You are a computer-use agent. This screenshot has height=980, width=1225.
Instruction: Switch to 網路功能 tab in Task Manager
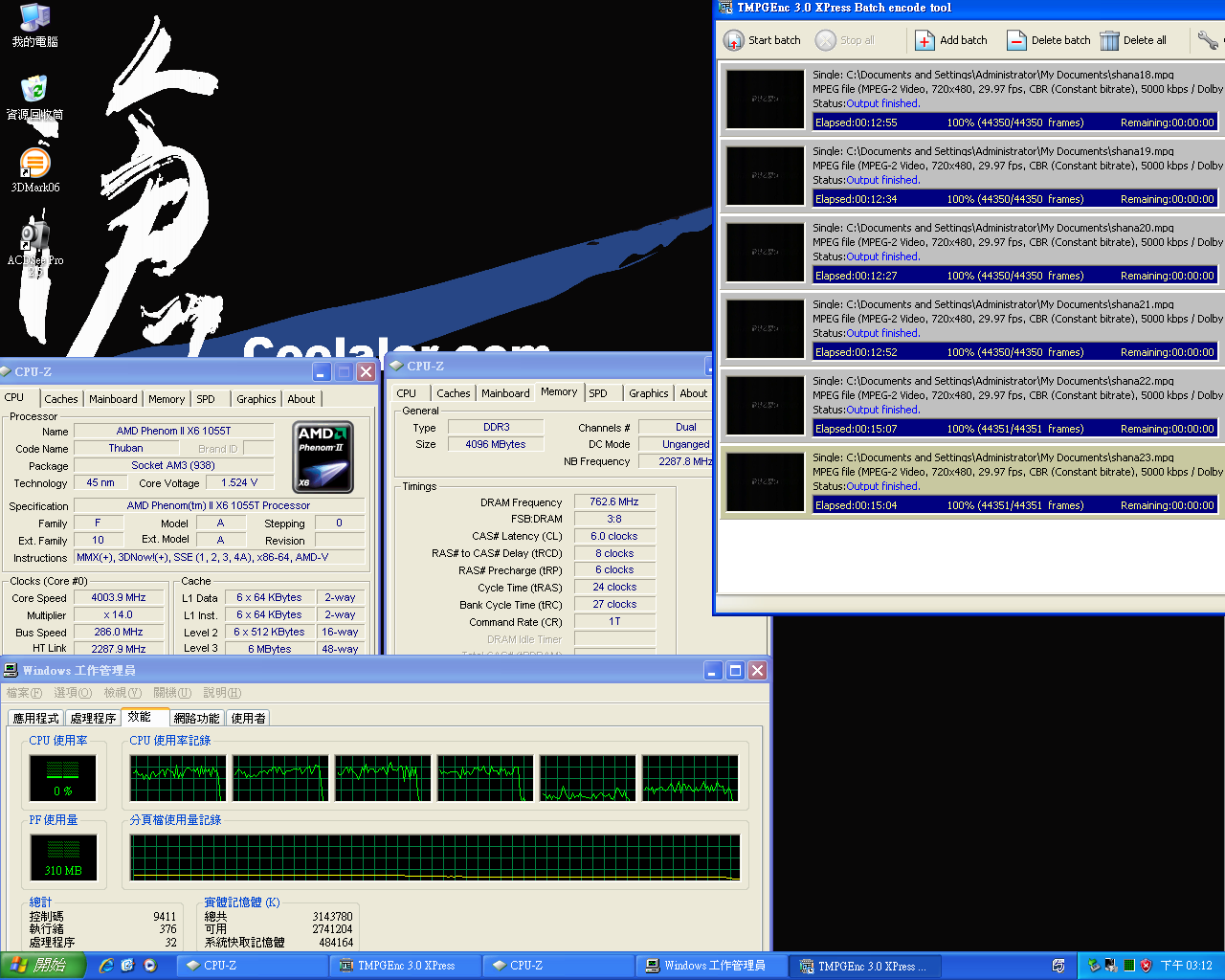click(197, 718)
